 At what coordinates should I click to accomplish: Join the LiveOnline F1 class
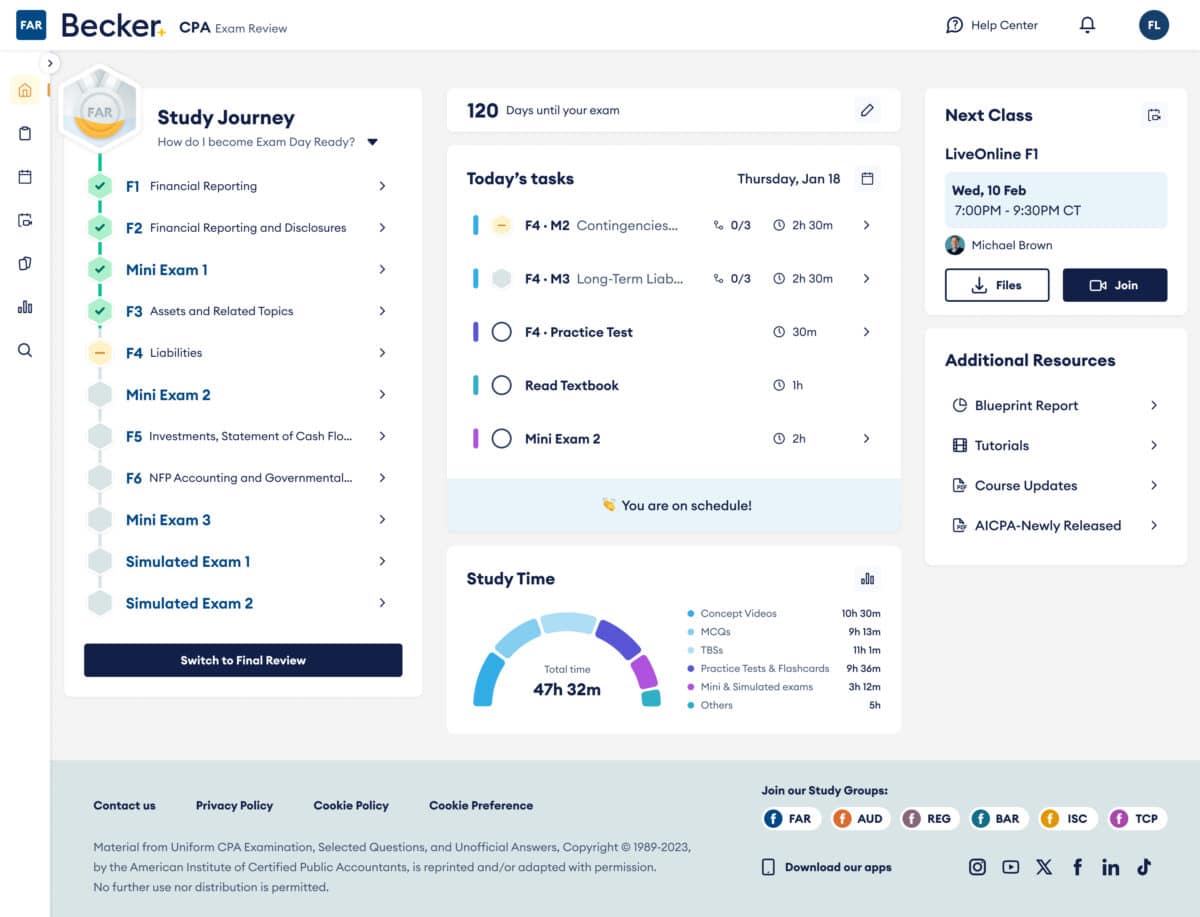click(x=1115, y=285)
